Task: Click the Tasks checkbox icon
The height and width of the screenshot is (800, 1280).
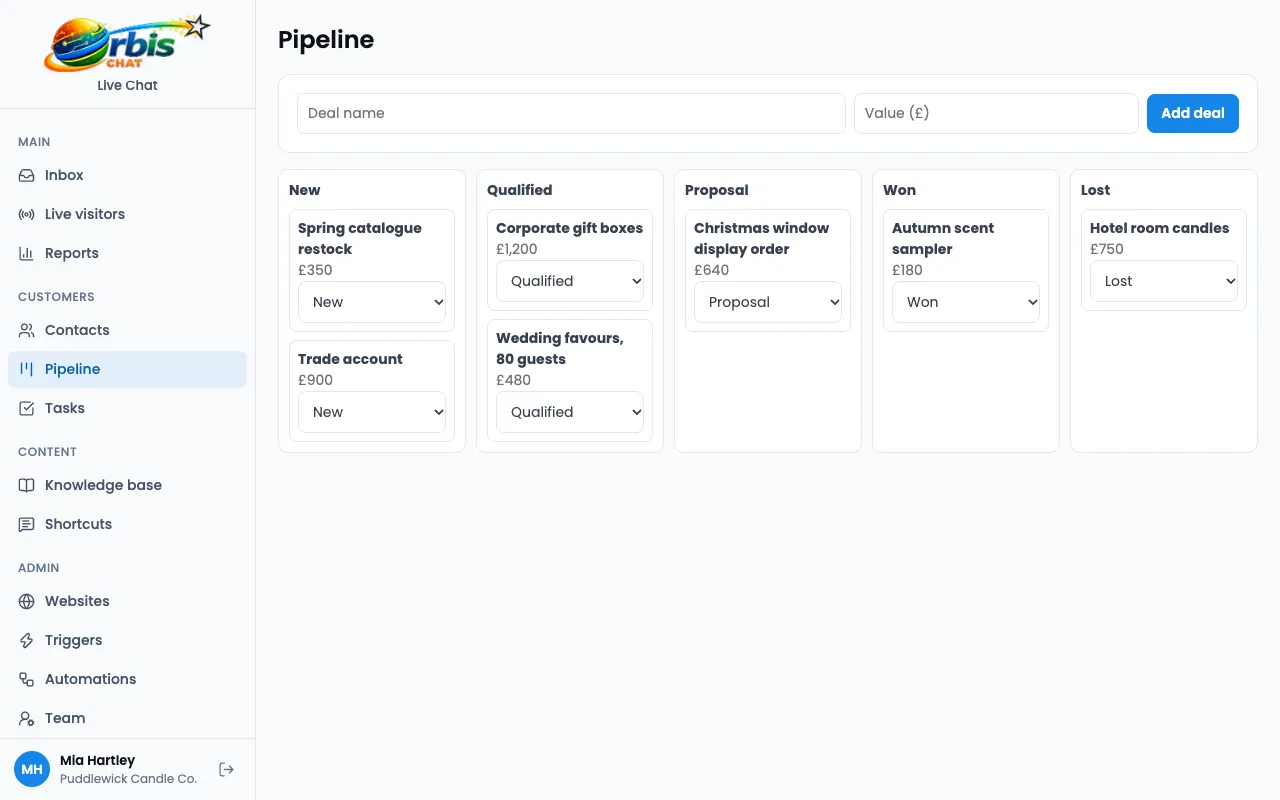Action: point(27,408)
